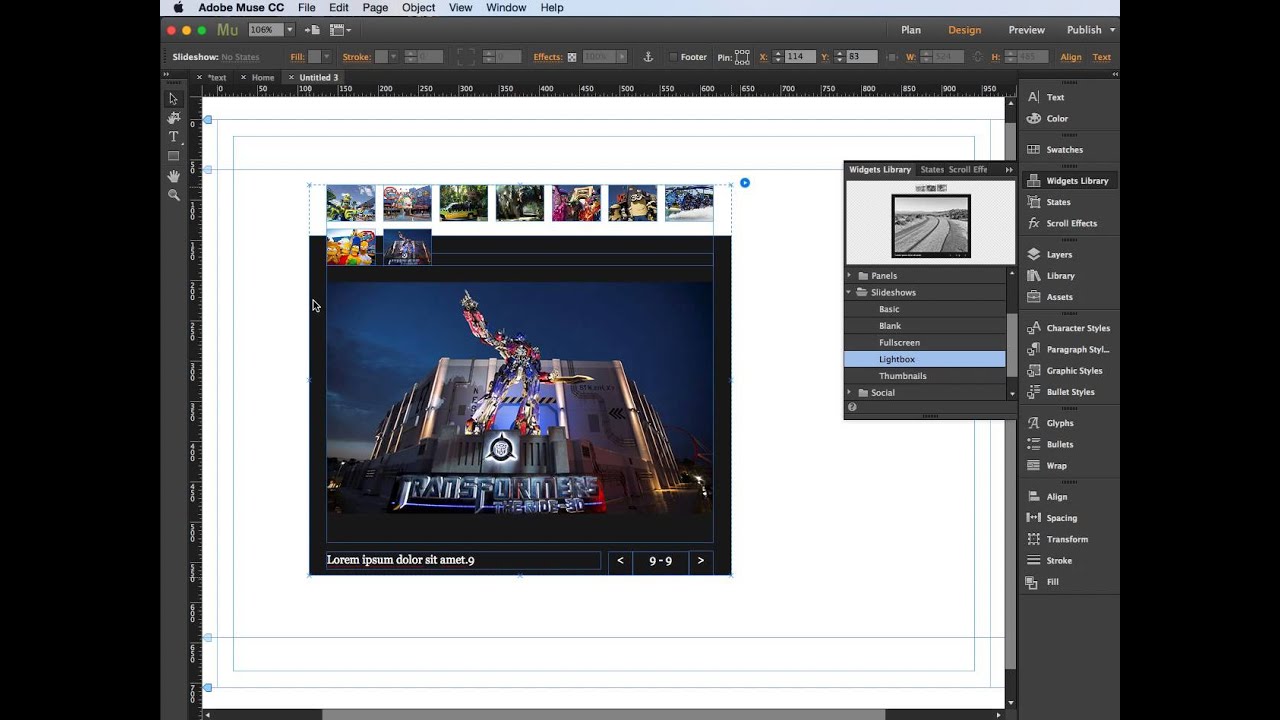Select the Thumbnails slideshow widget

(x=925, y=376)
